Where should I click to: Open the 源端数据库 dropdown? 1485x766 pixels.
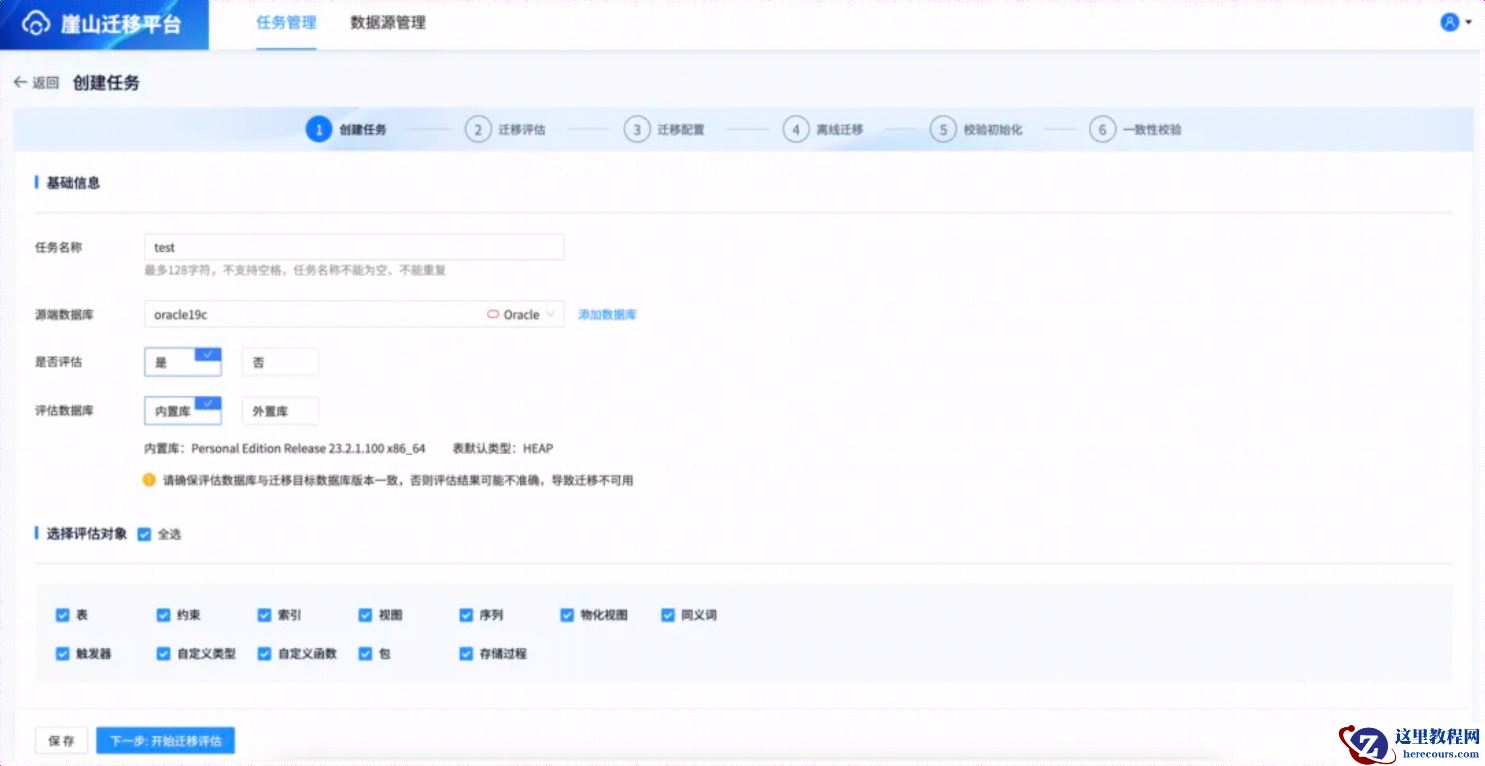pyautogui.click(x=354, y=314)
